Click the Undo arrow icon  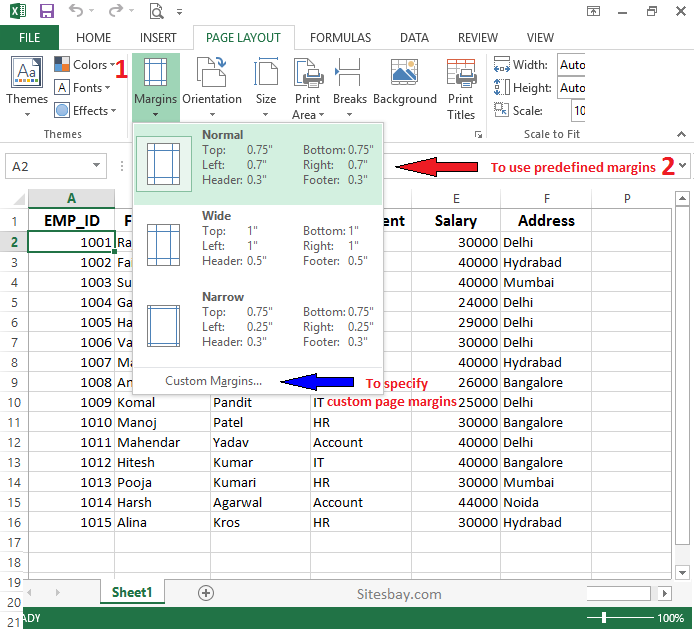(x=76, y=10)
